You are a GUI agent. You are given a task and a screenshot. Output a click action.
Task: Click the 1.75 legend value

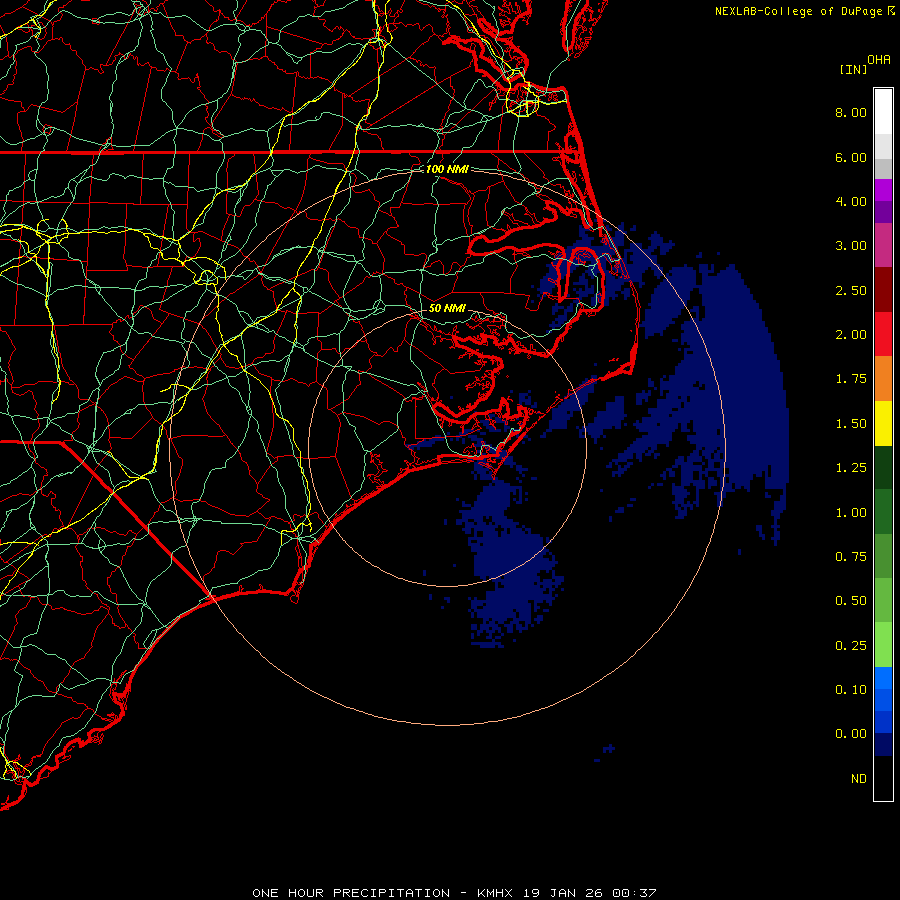pos(851,379)
